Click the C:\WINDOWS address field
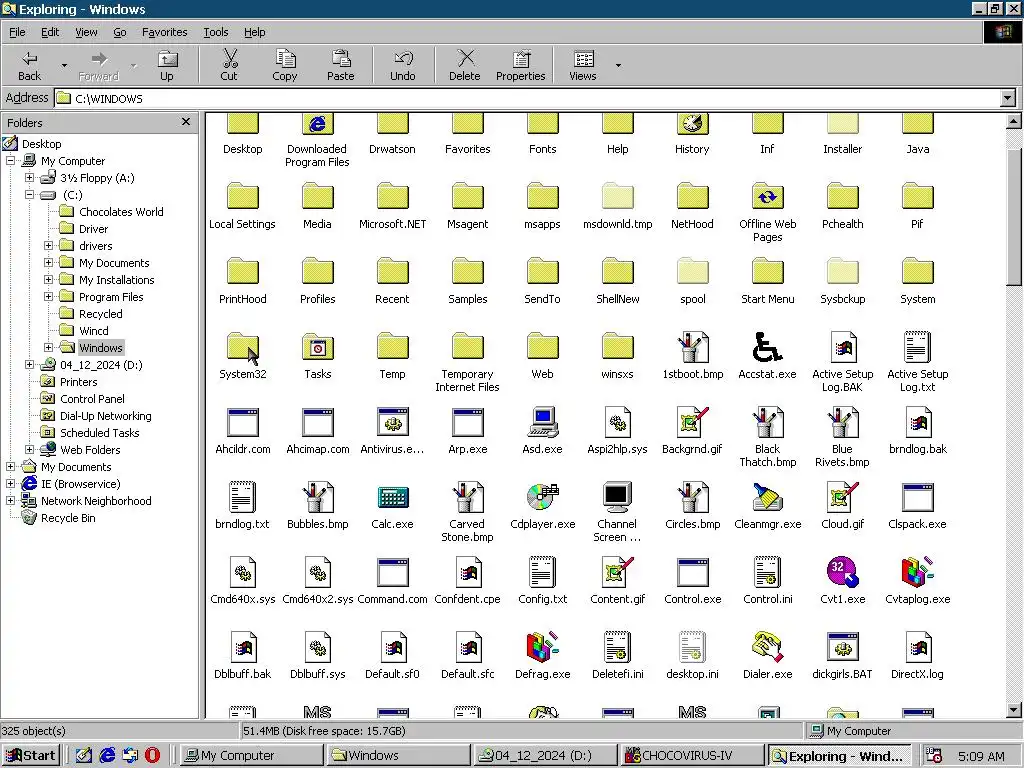The height and width of the screenshot is (768, 1024). pyautogui.click(x=527, y=99)
